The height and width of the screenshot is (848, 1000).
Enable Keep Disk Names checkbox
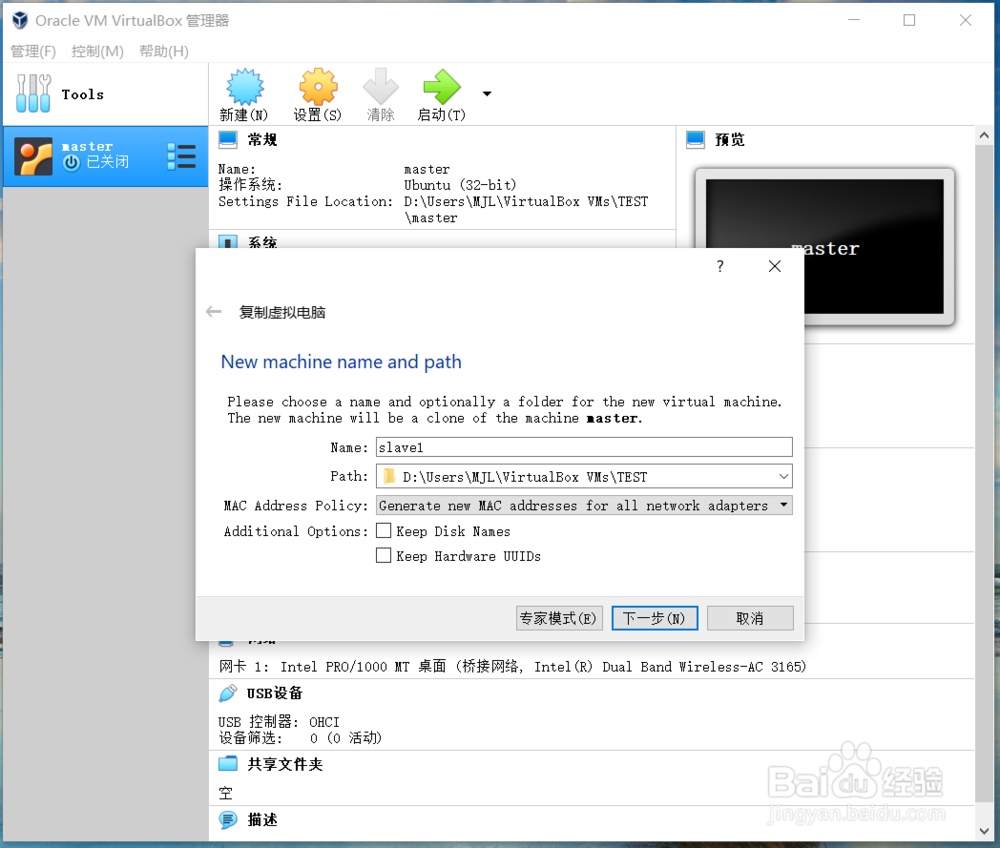383,530
